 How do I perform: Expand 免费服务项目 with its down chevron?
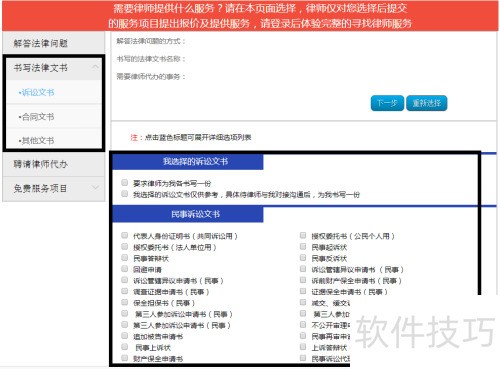(95, 188)
